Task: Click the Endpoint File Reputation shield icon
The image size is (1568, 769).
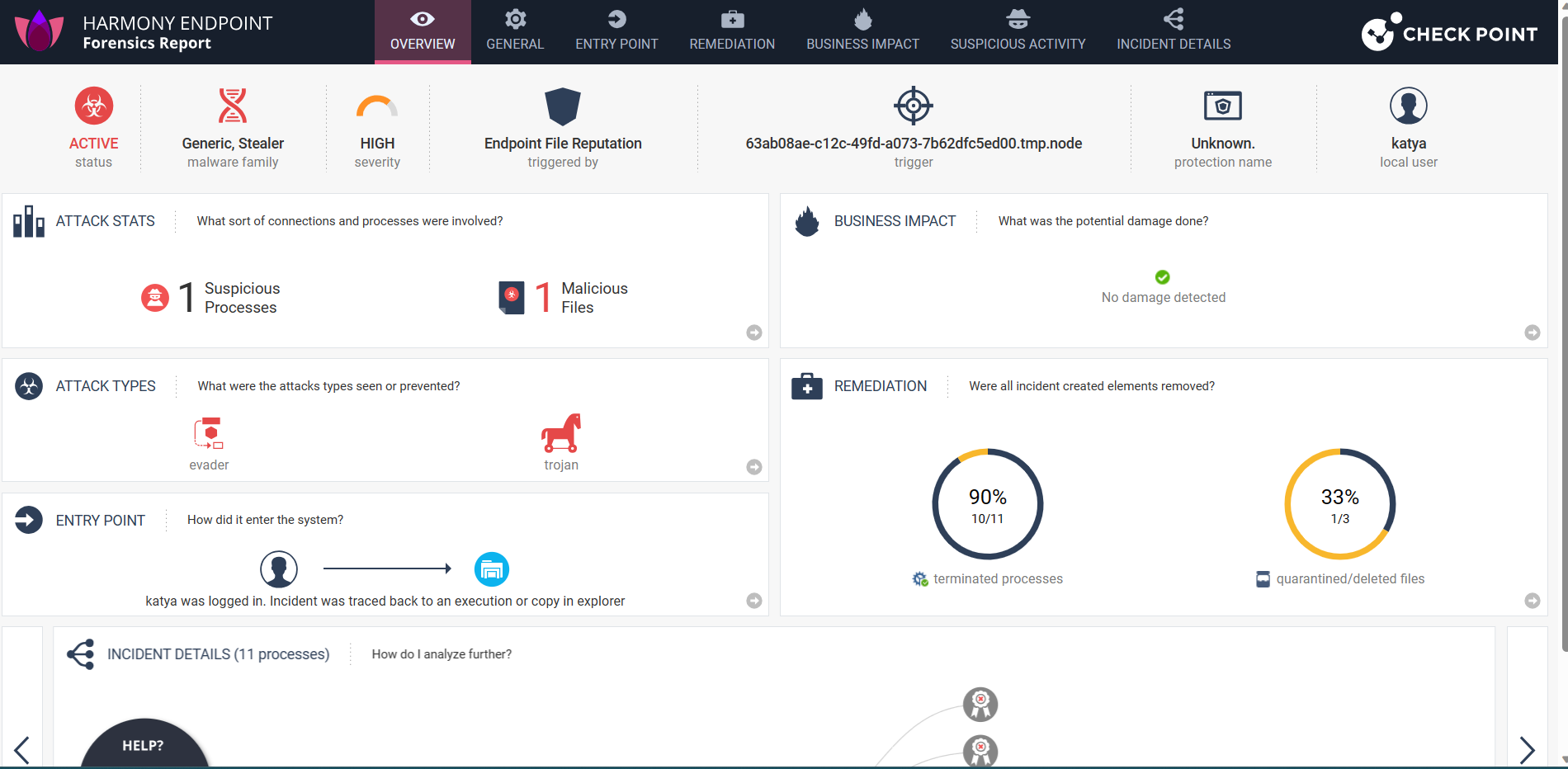Action: point(563,106)
